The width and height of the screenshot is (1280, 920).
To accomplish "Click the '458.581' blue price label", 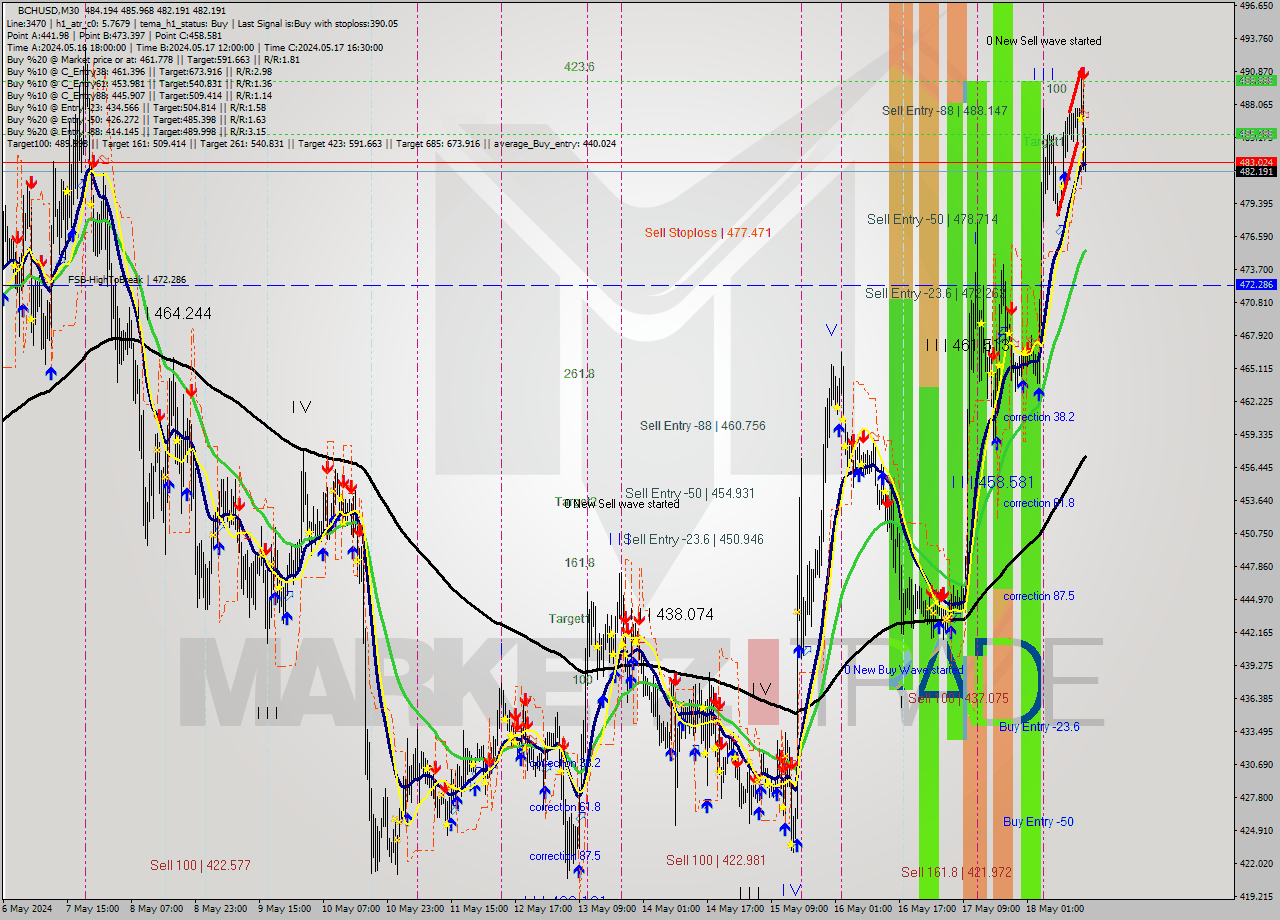I will click(1006, 482).
